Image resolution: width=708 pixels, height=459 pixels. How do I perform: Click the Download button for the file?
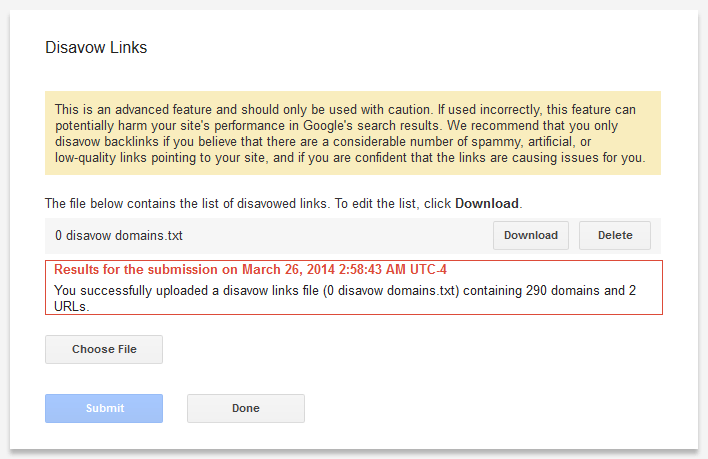[x=530, y=236]
